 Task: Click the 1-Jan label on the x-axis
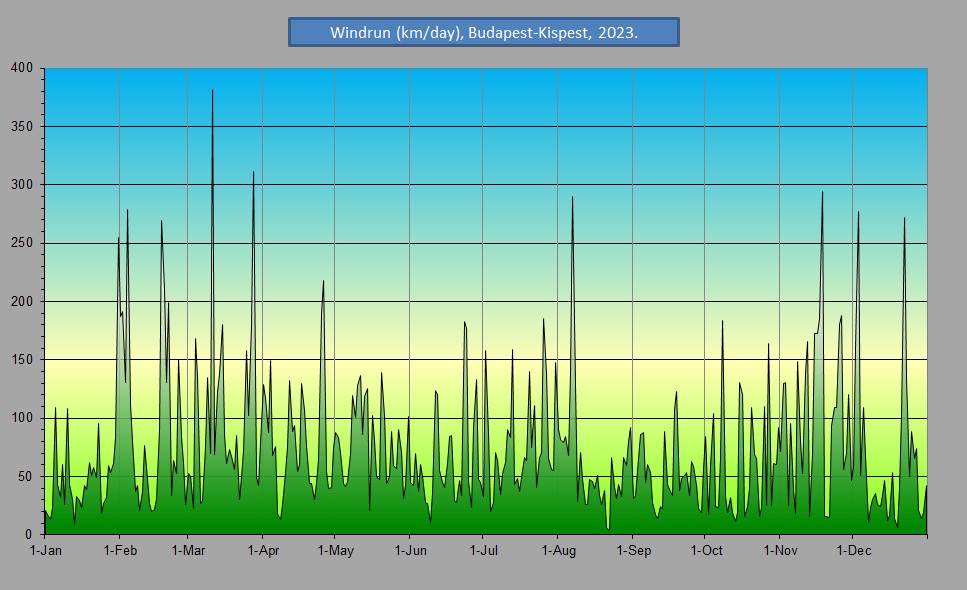click(x=45, y=550)
